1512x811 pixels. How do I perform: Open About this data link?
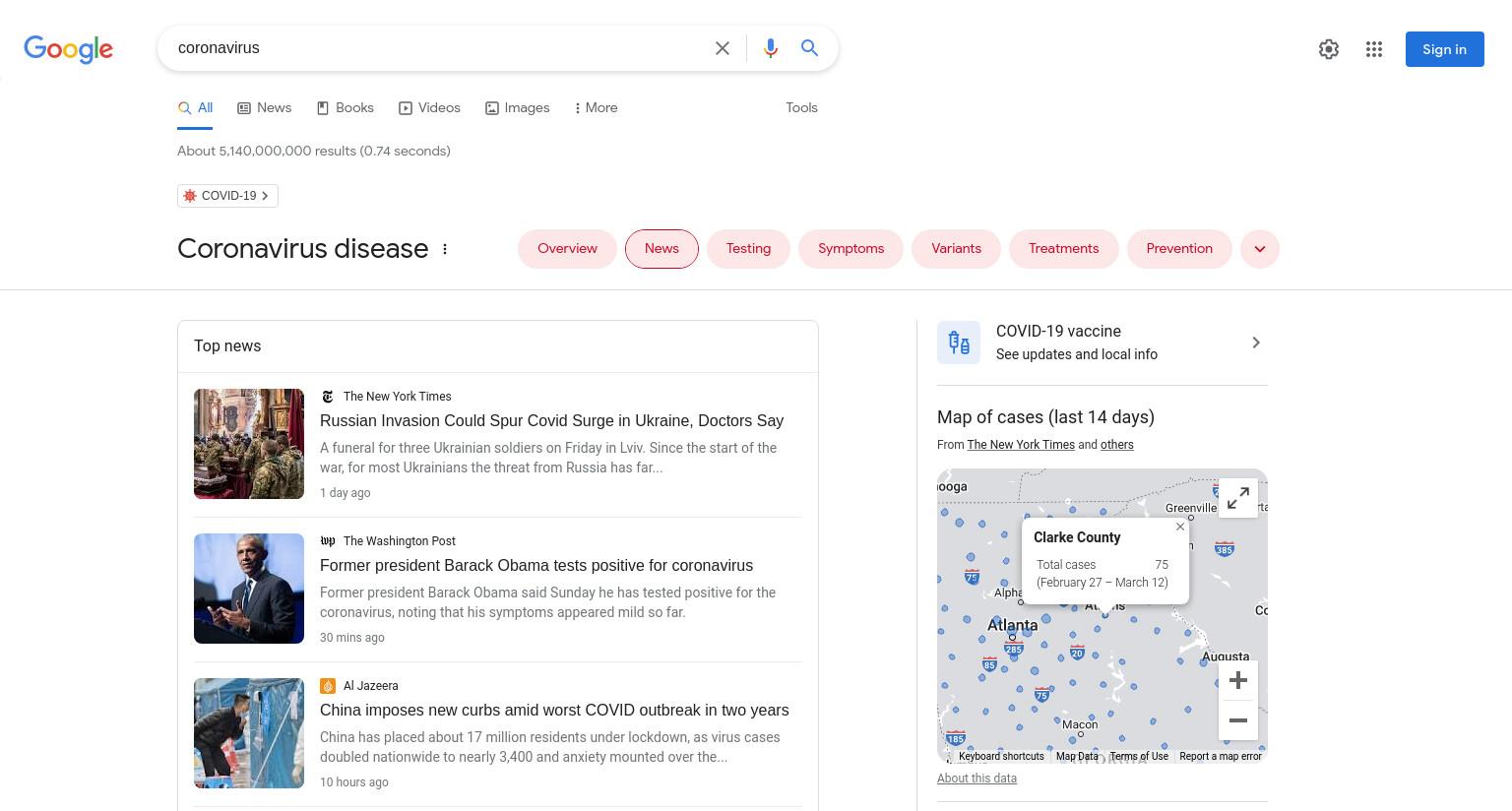click(976, 779)
